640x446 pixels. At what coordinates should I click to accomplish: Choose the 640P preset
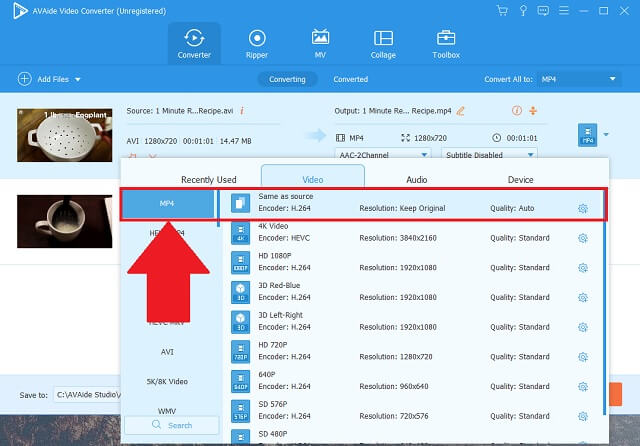coord(413,381)
